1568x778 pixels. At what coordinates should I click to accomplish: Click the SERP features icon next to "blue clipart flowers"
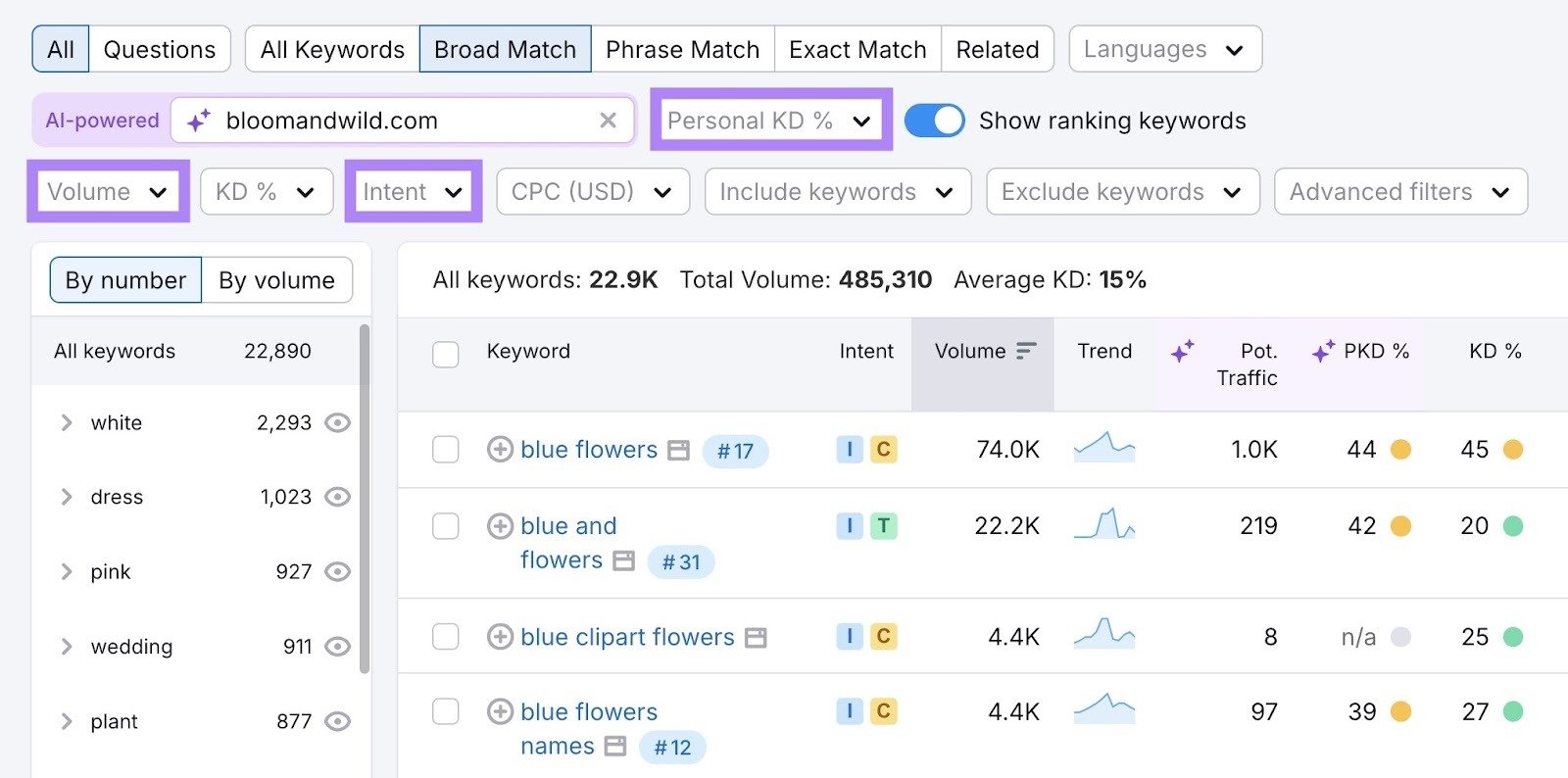(755, 637)
